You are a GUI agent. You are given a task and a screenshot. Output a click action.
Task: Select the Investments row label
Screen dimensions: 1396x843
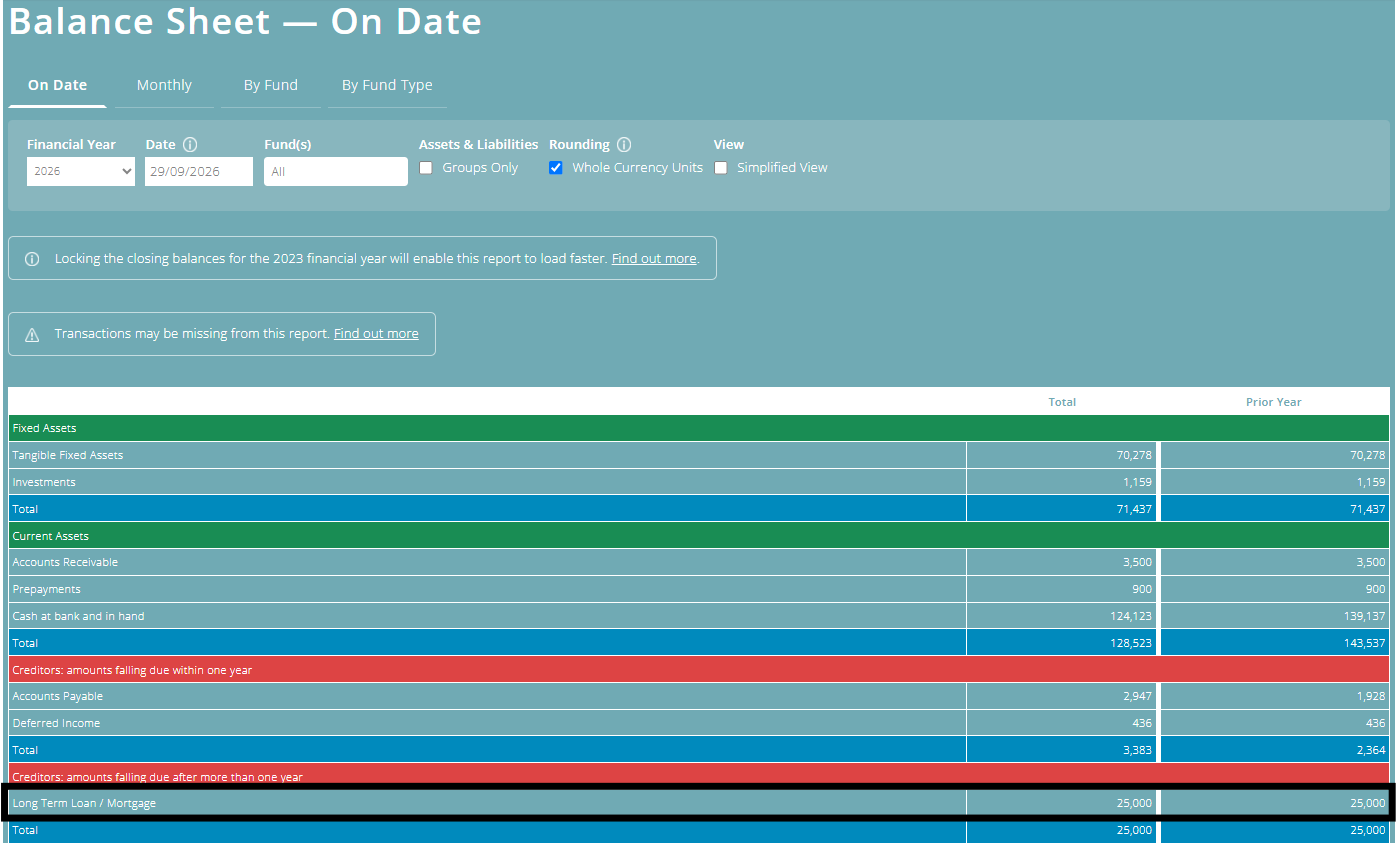(44, 482)
